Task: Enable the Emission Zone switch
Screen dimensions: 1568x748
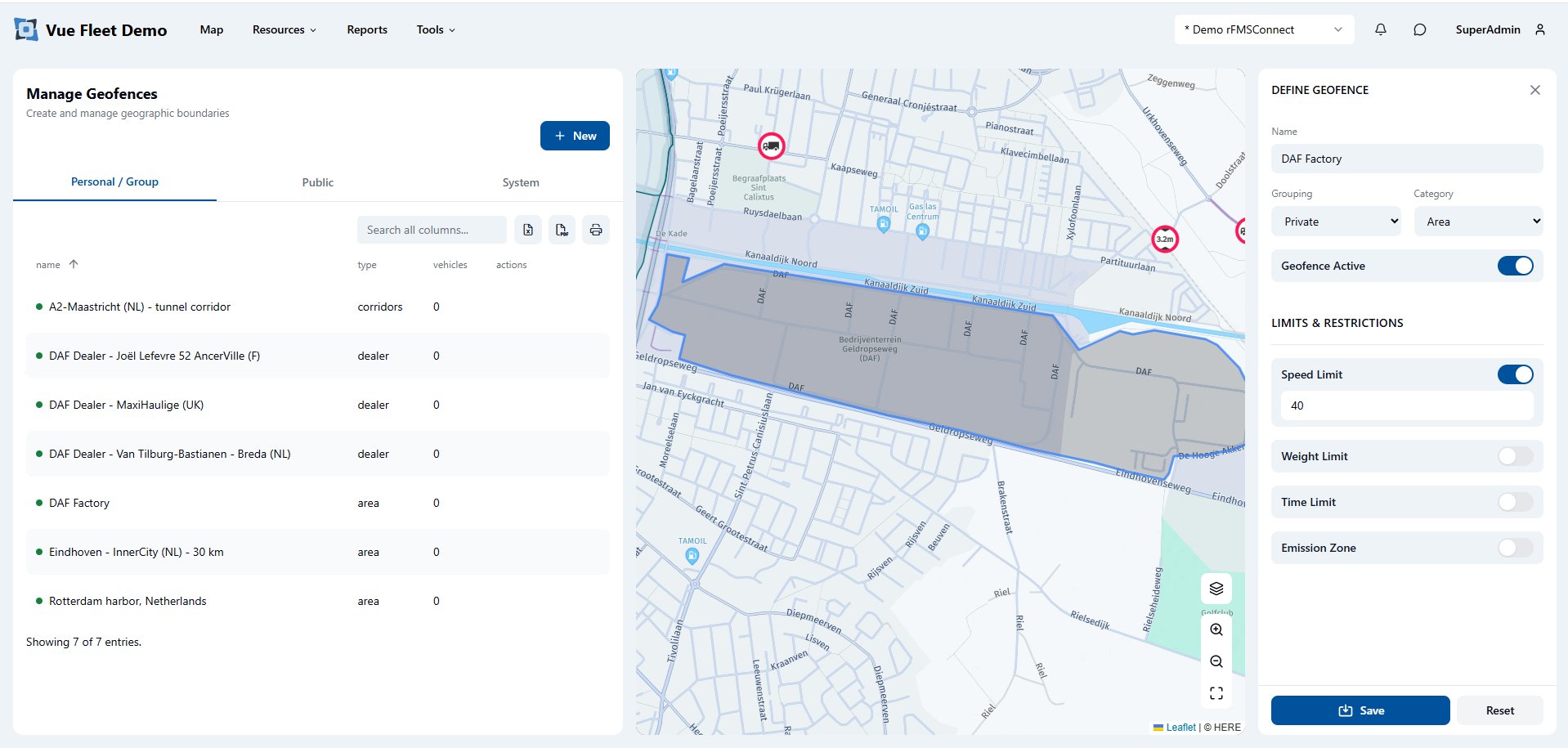Action: point(1515,548)
